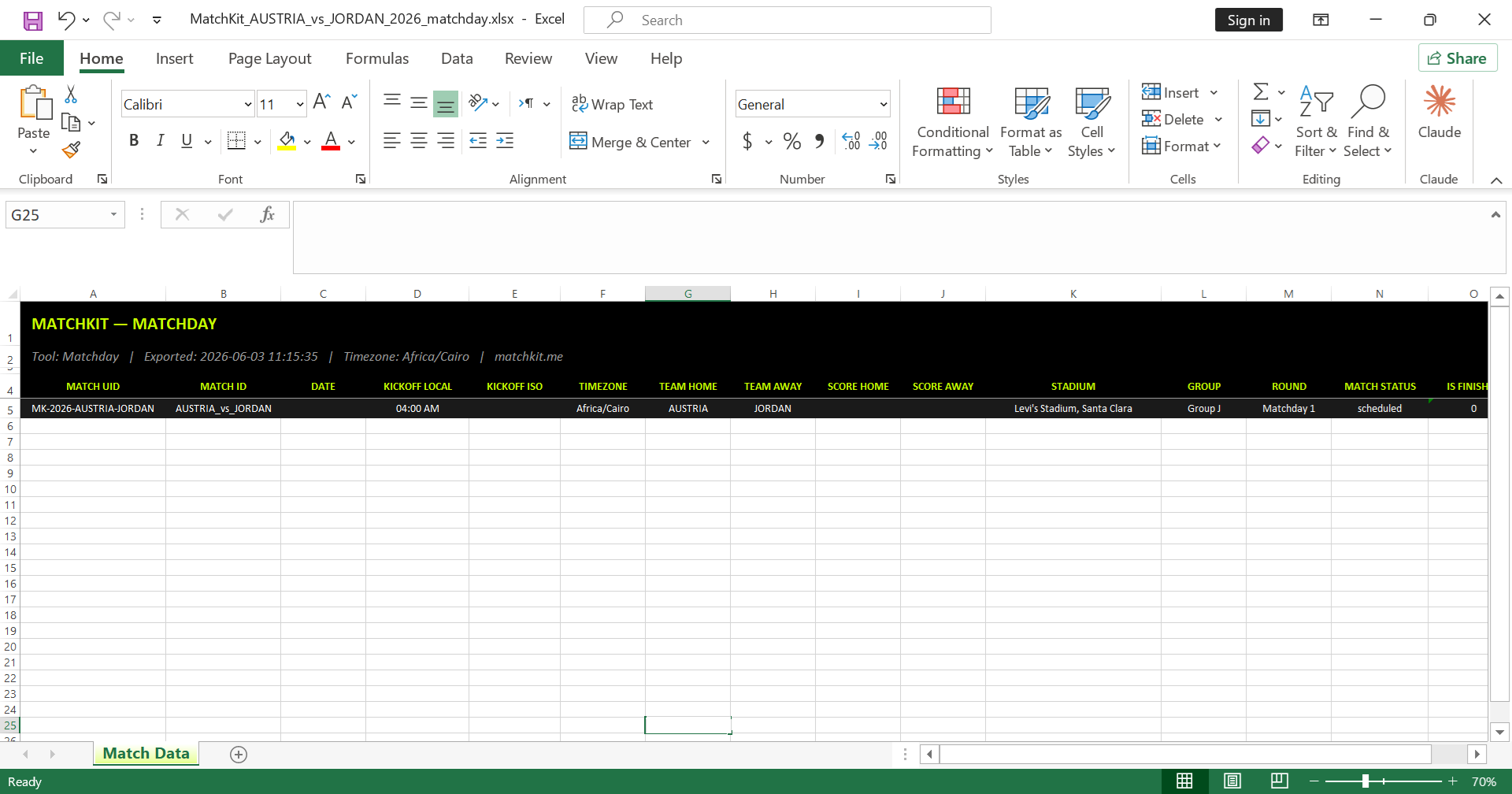Click Insert cells button
This screenshot has width=1512, height=794.
[x=1171, y=92]
